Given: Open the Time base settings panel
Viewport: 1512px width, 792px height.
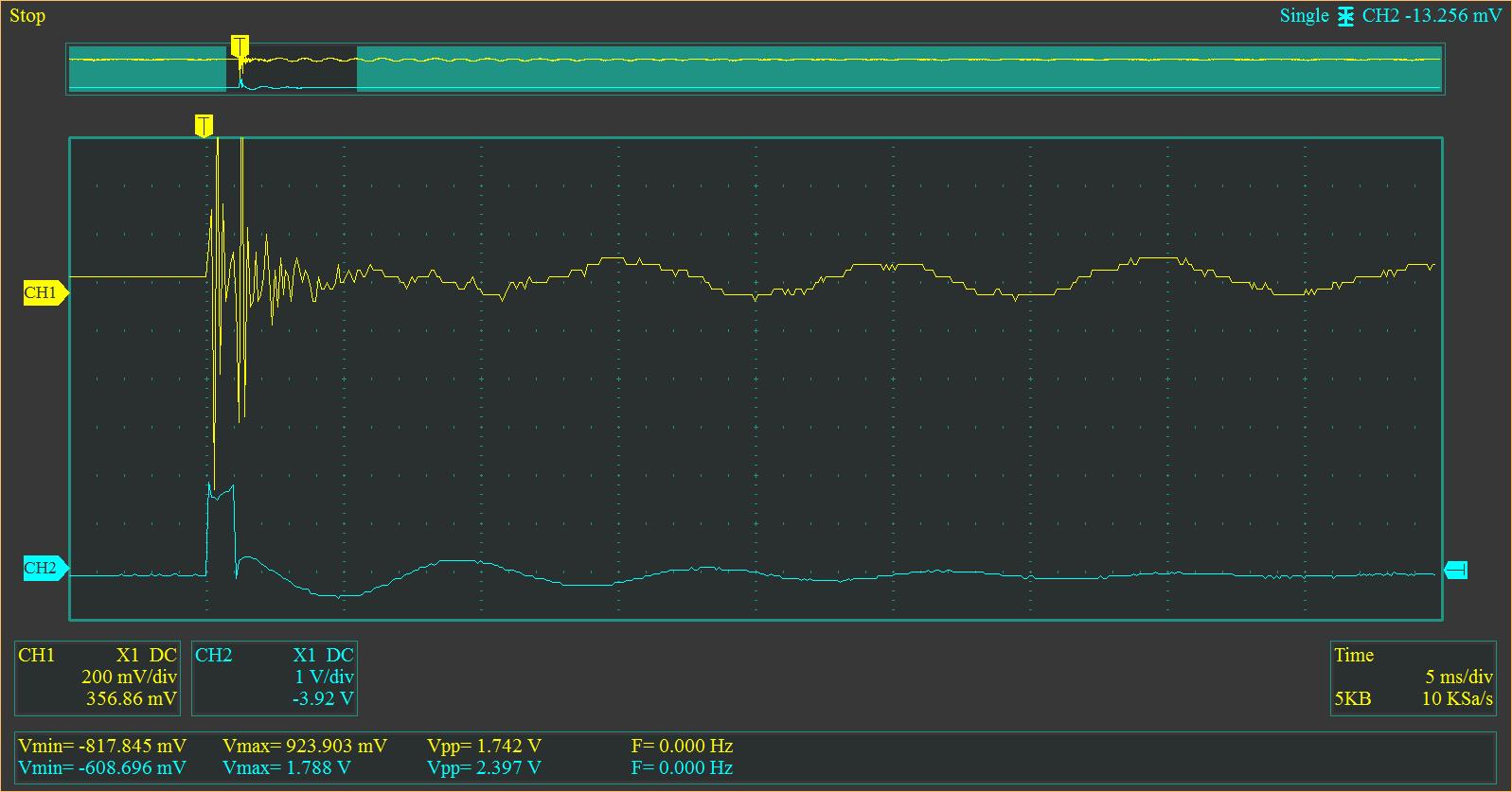Looking at the screenshot, I should click(1413, 678).
